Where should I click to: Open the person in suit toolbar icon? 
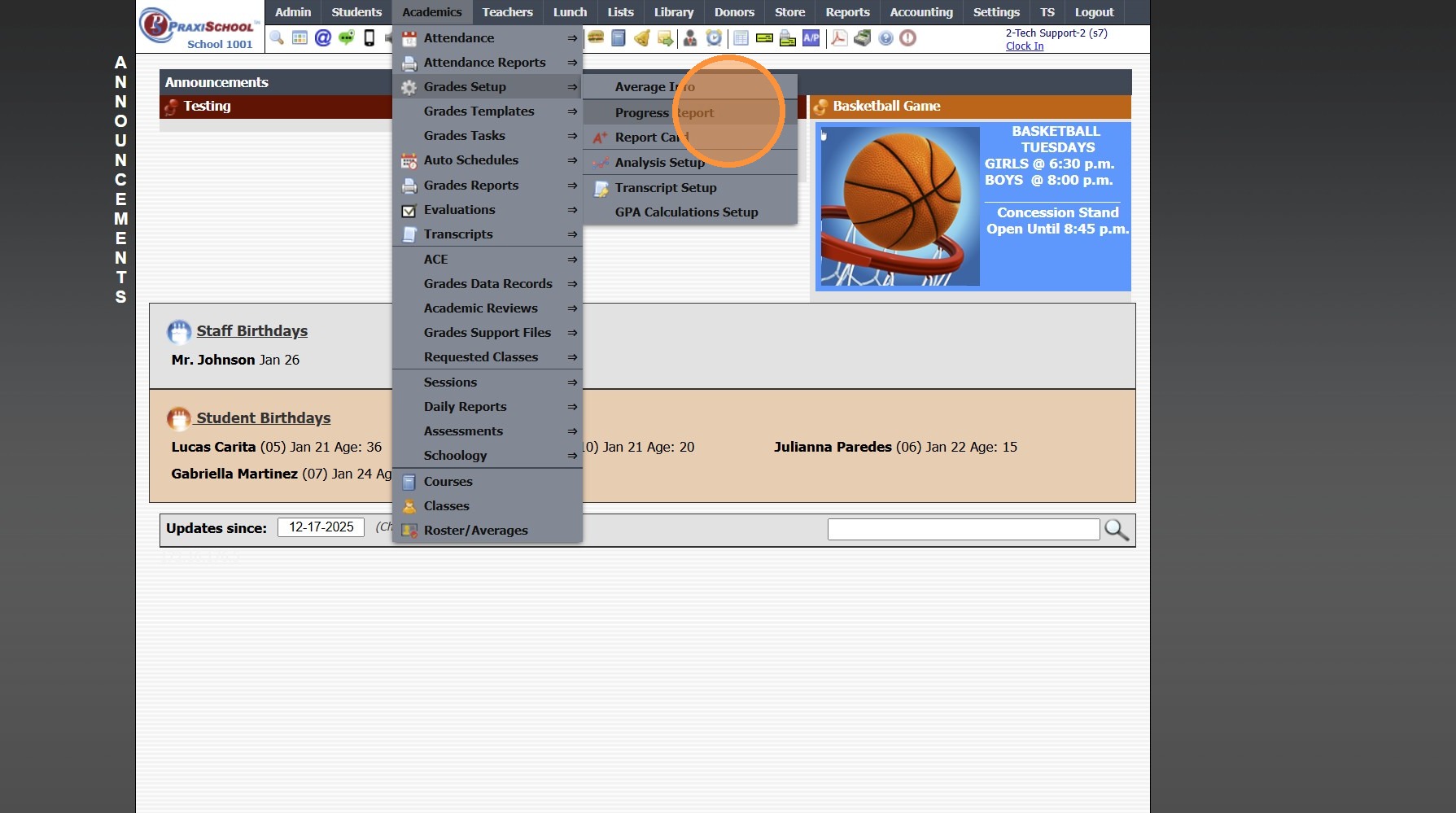tap(690, 38)
